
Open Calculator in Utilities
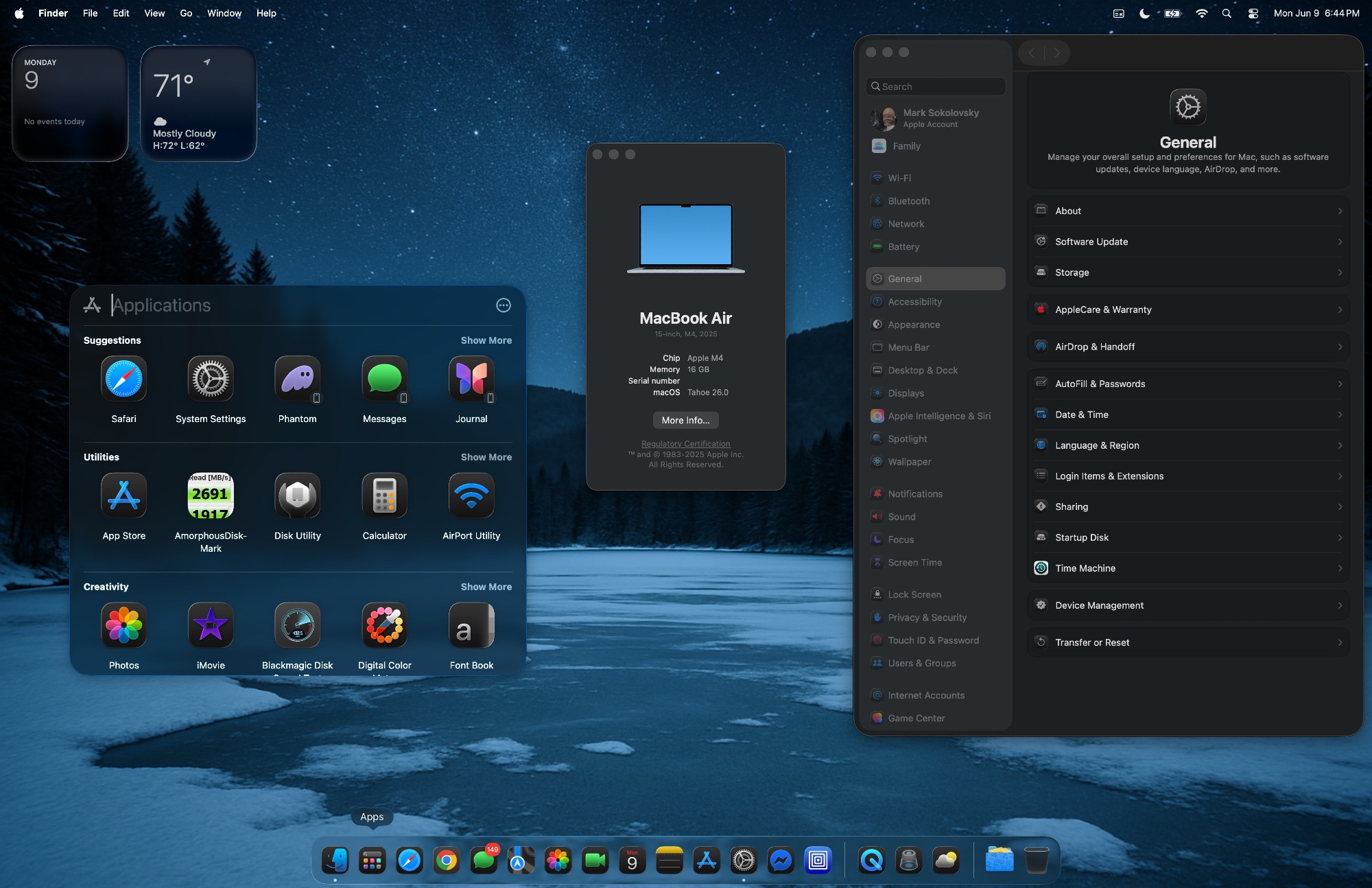tap(384, 495)
